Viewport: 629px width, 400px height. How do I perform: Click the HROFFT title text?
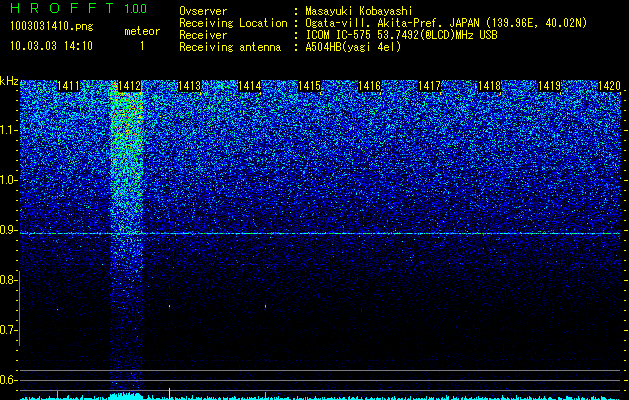(x=62, y=8)
